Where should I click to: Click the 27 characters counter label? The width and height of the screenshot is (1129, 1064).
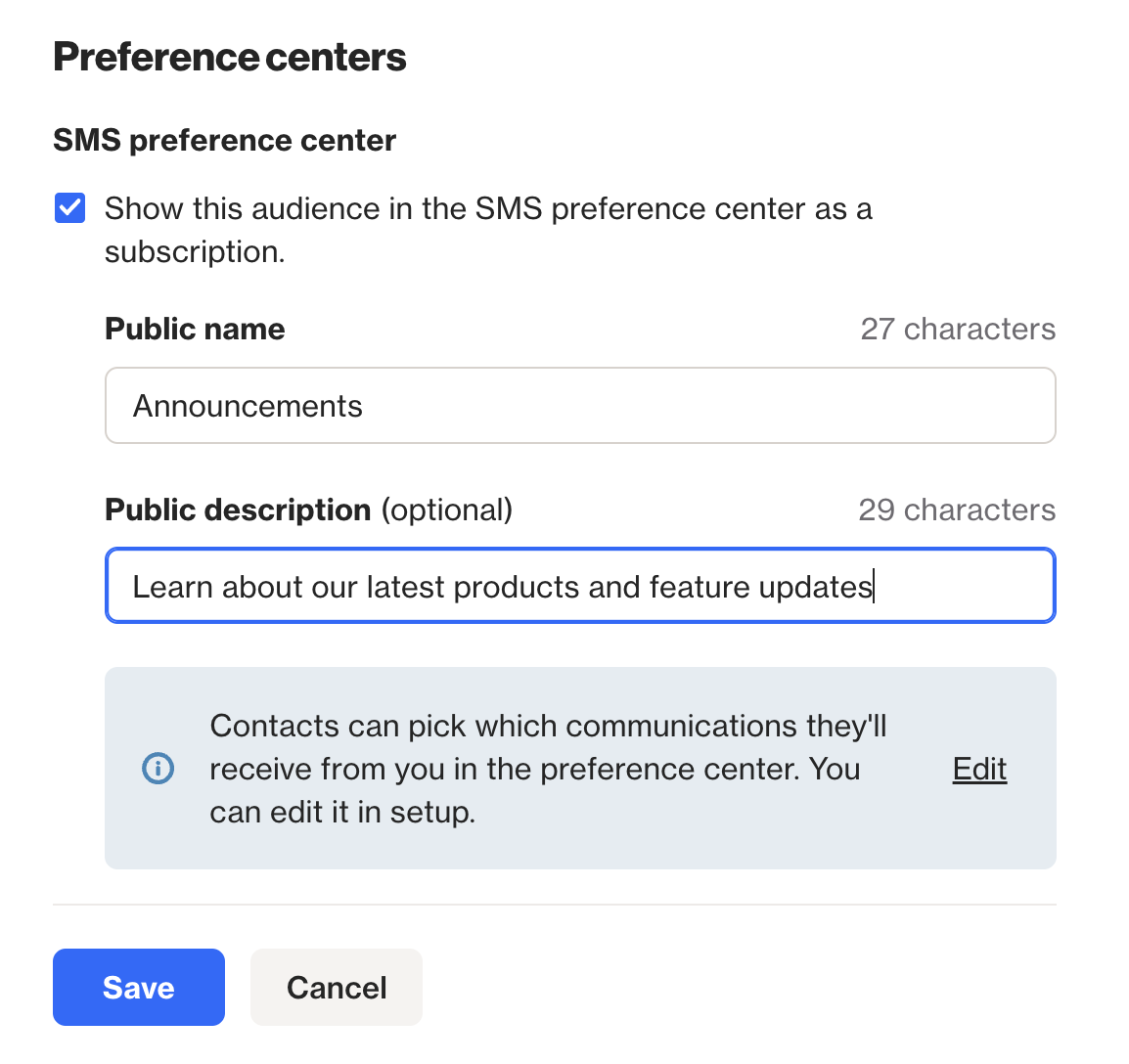coord(957,329)
